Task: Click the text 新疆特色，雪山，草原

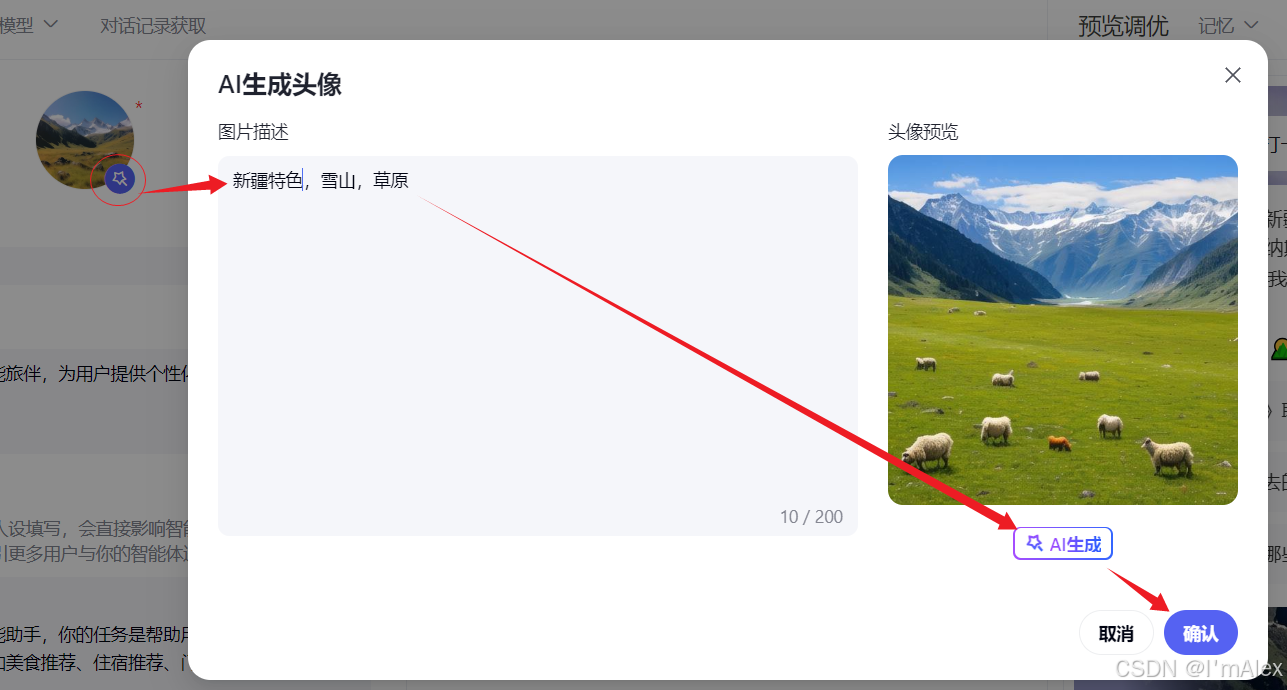Action: tap(320, 181)
